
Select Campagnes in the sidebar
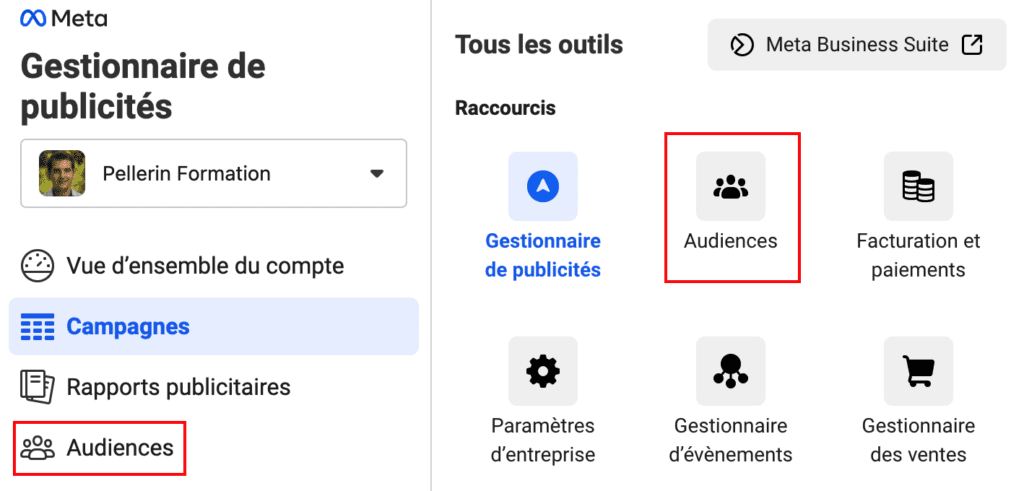[x=128, y=327]
